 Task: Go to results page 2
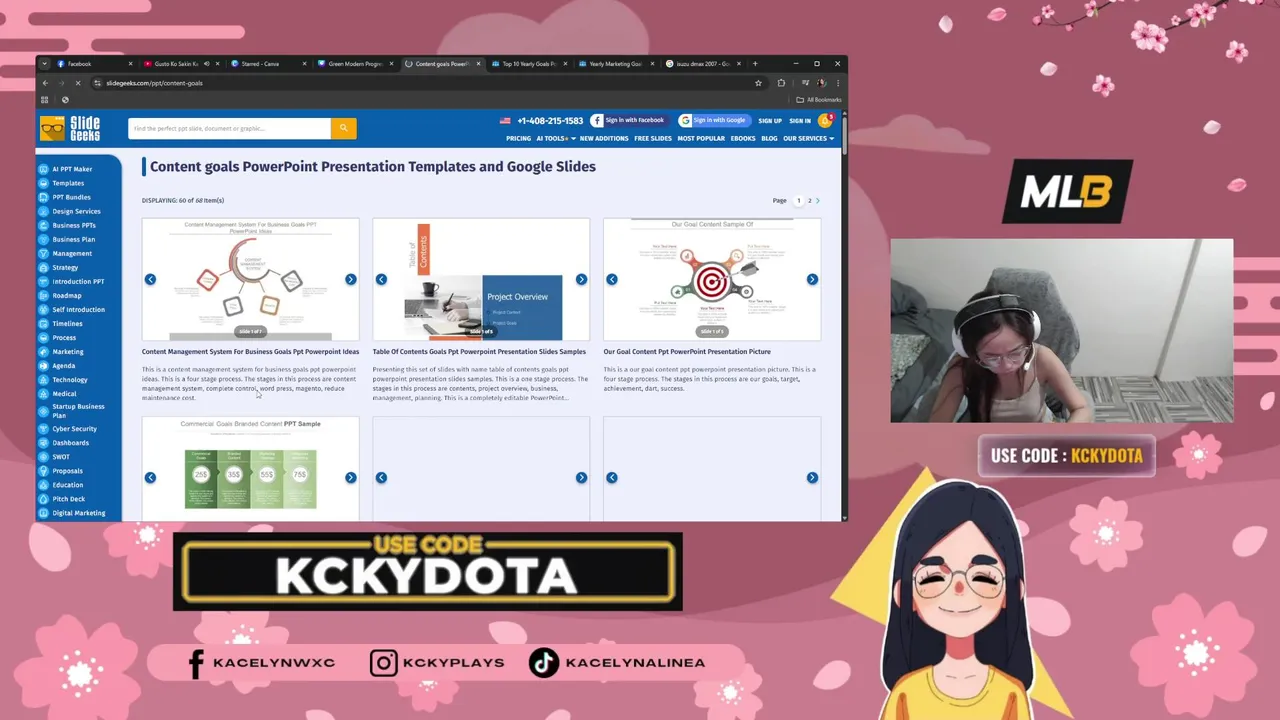(810, 201)
